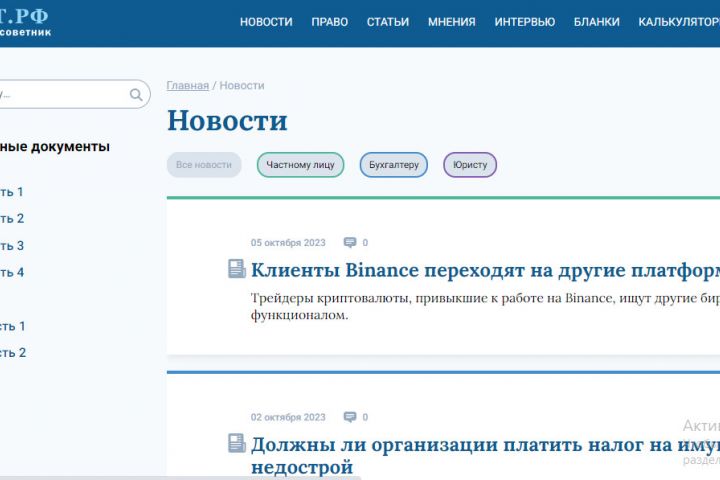The image size is (720, 480).
Task: Open sidebar link ending in 'сть 1'
Action: coord(13,326)
